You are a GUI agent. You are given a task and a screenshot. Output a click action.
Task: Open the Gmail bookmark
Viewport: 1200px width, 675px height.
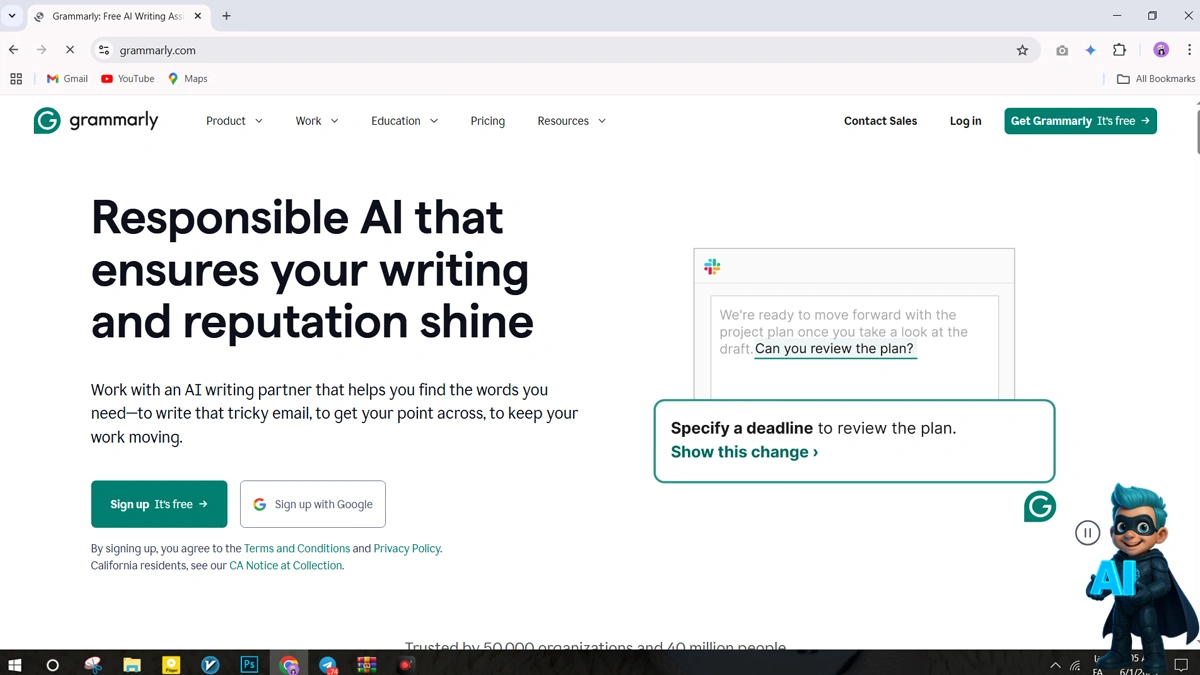click(x=67, y=79)
